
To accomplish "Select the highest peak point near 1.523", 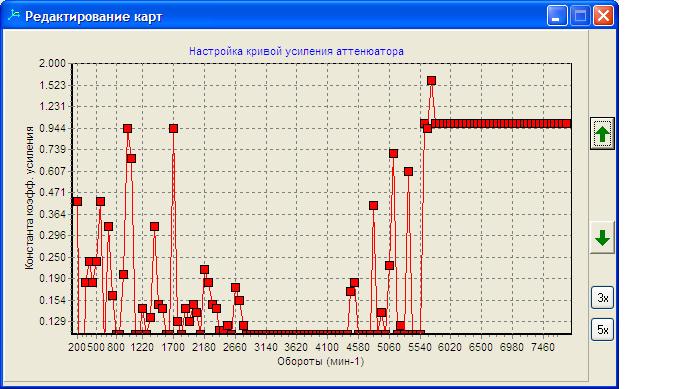I will tap(431, 81).
